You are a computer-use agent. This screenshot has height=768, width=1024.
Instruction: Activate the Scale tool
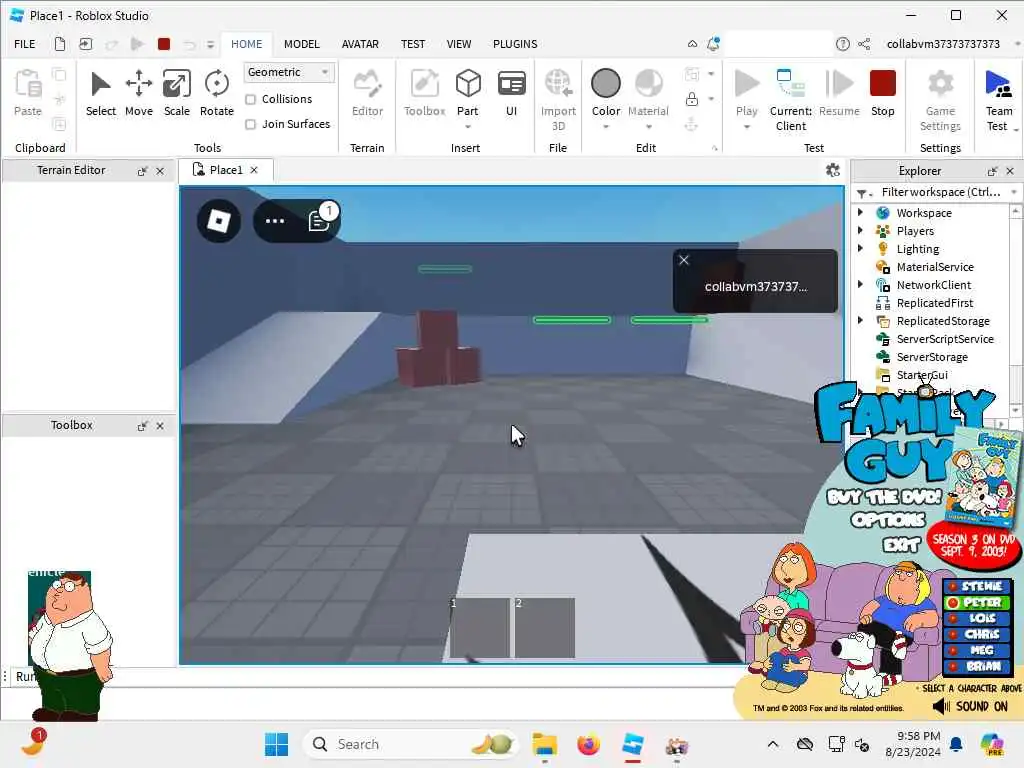176,84
